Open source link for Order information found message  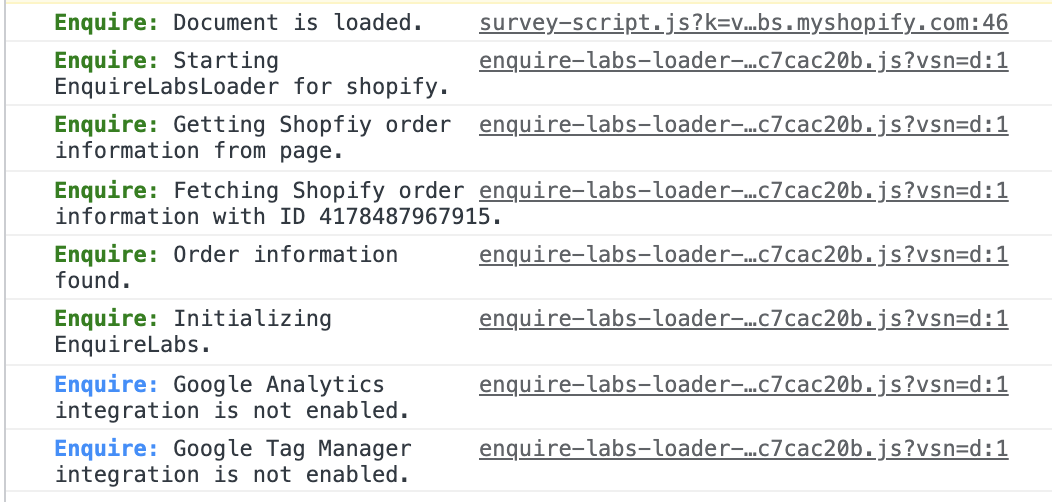click(743, 255)
